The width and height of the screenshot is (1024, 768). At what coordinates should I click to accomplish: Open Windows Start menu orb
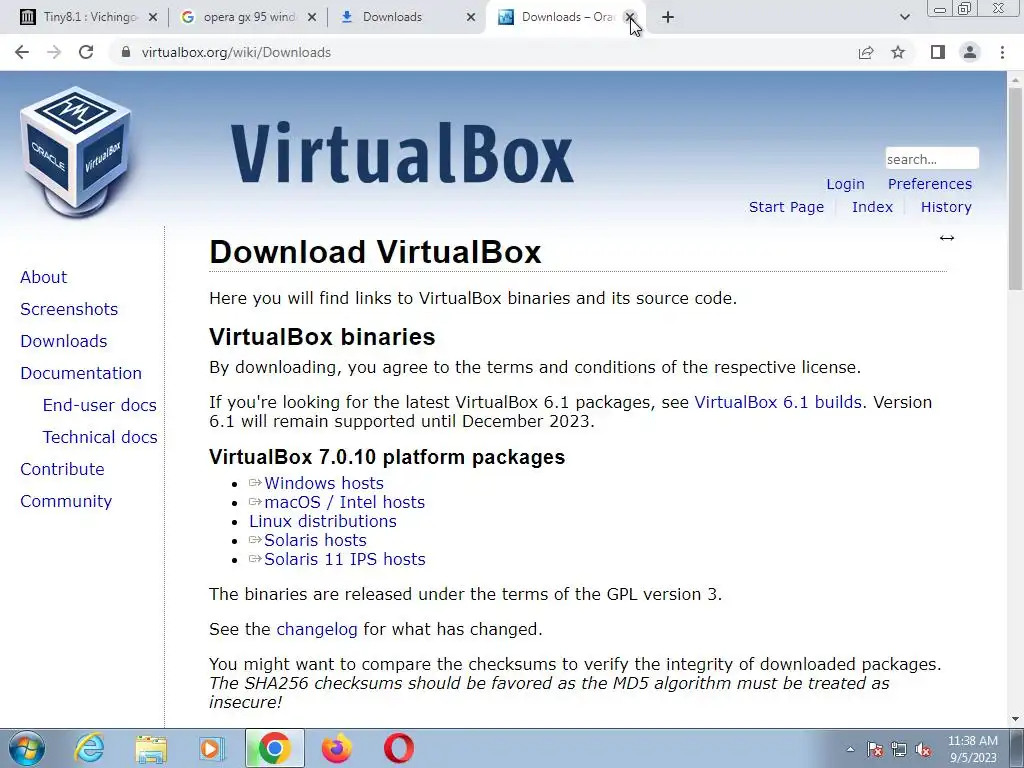tap(27, 748)
